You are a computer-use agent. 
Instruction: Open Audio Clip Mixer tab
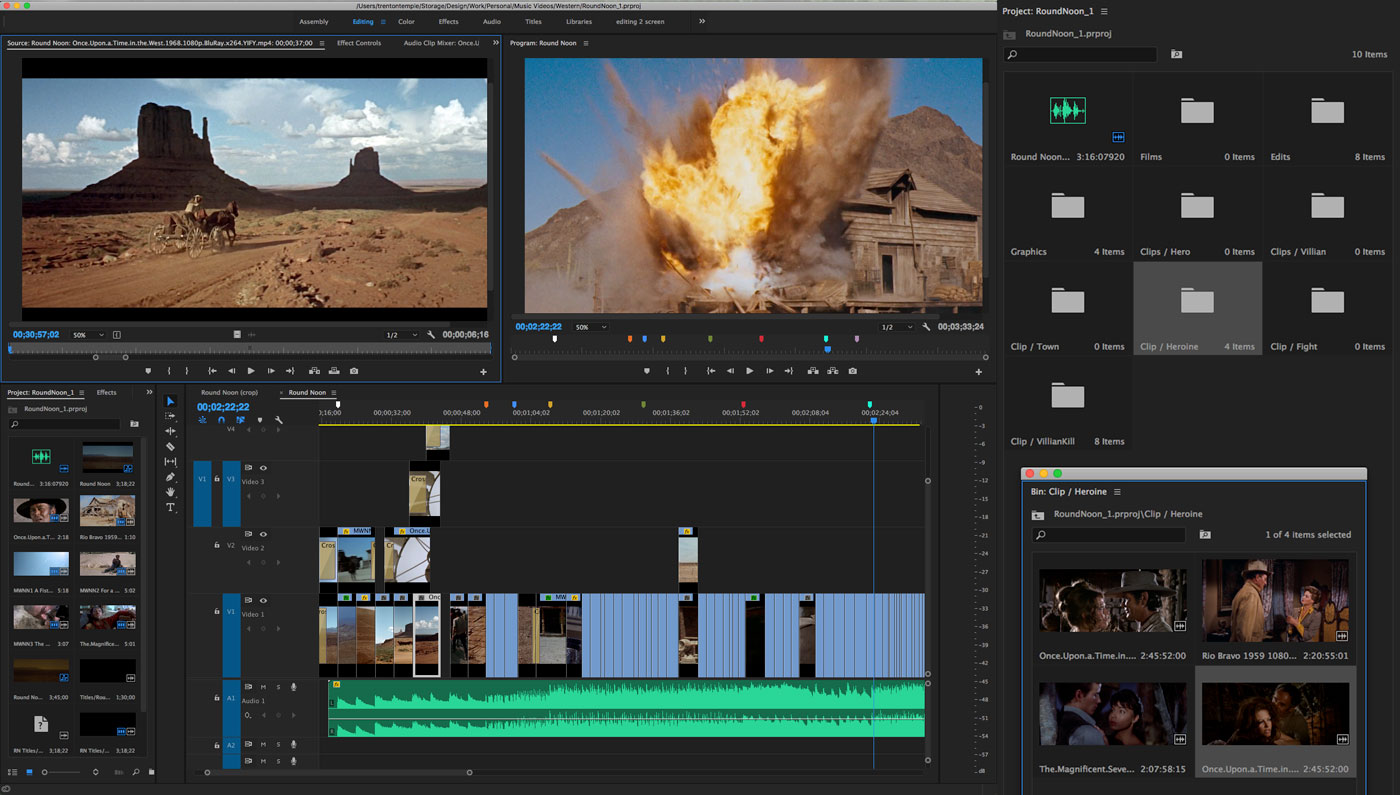pos(441,43)
